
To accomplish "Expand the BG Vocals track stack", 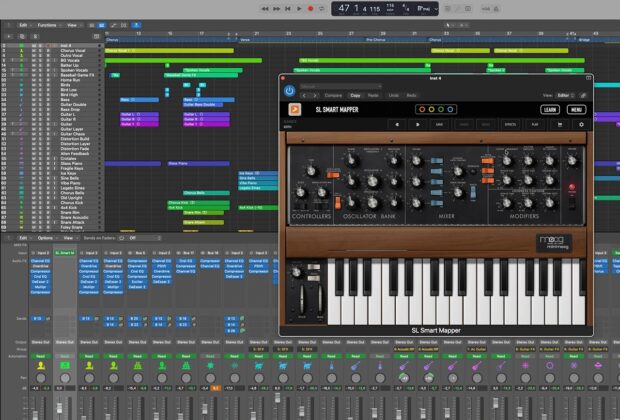I will [x=13, y=61].
